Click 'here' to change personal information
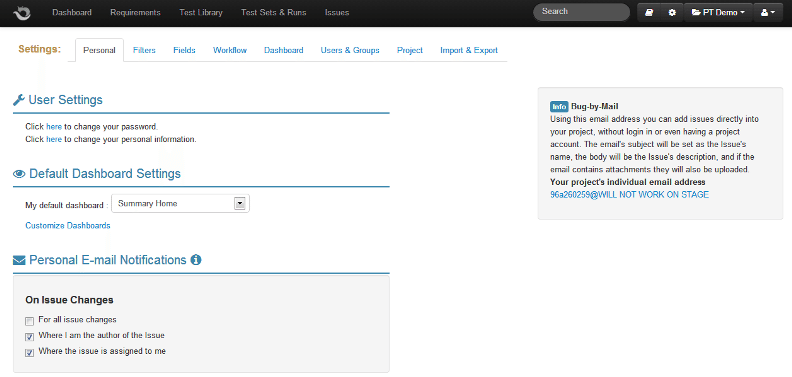 pyautogui.click(x=54, y=139)
